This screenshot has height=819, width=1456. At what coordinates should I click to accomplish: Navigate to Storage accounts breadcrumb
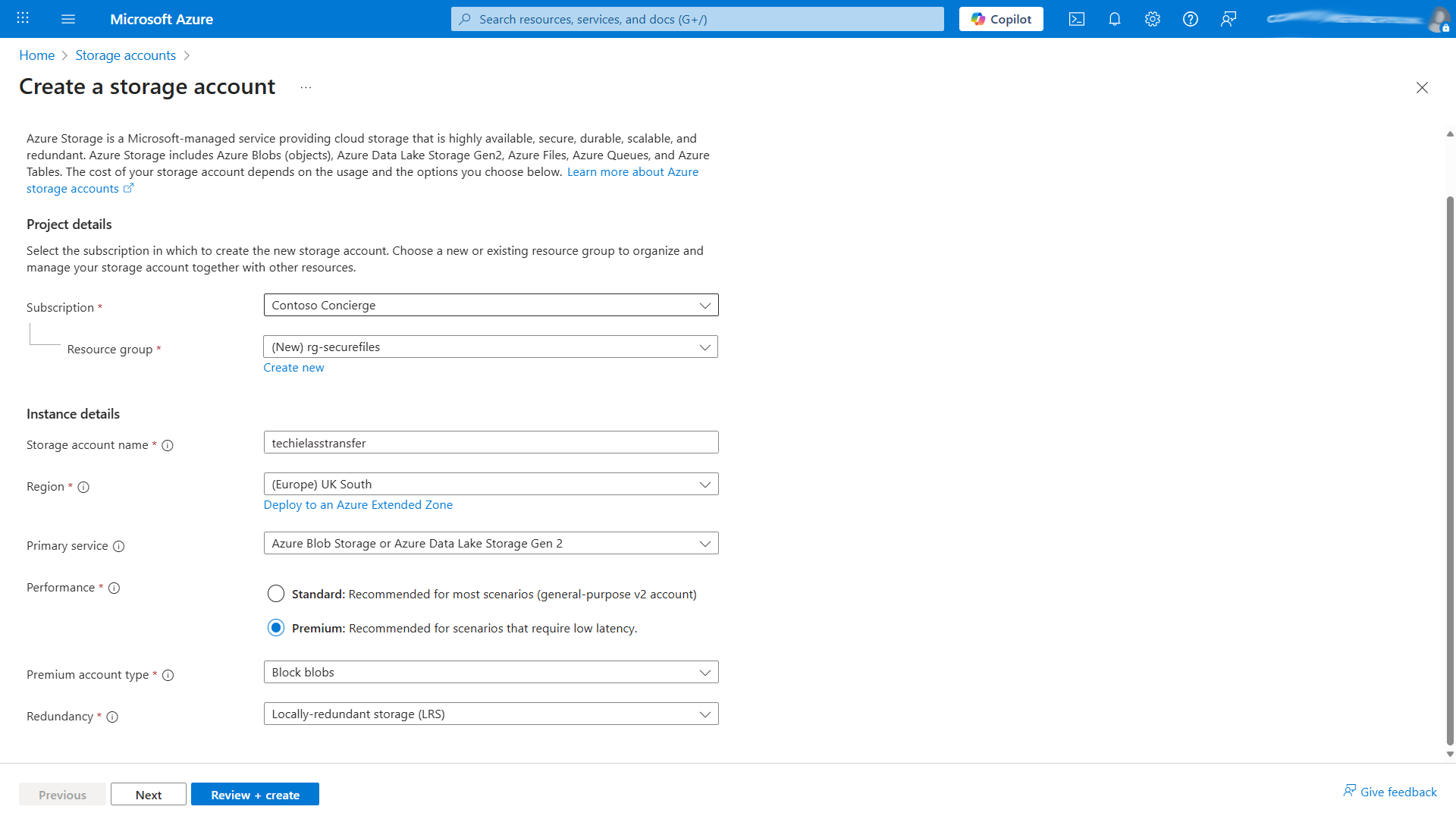pyautogui.click(x=126, y=55)
